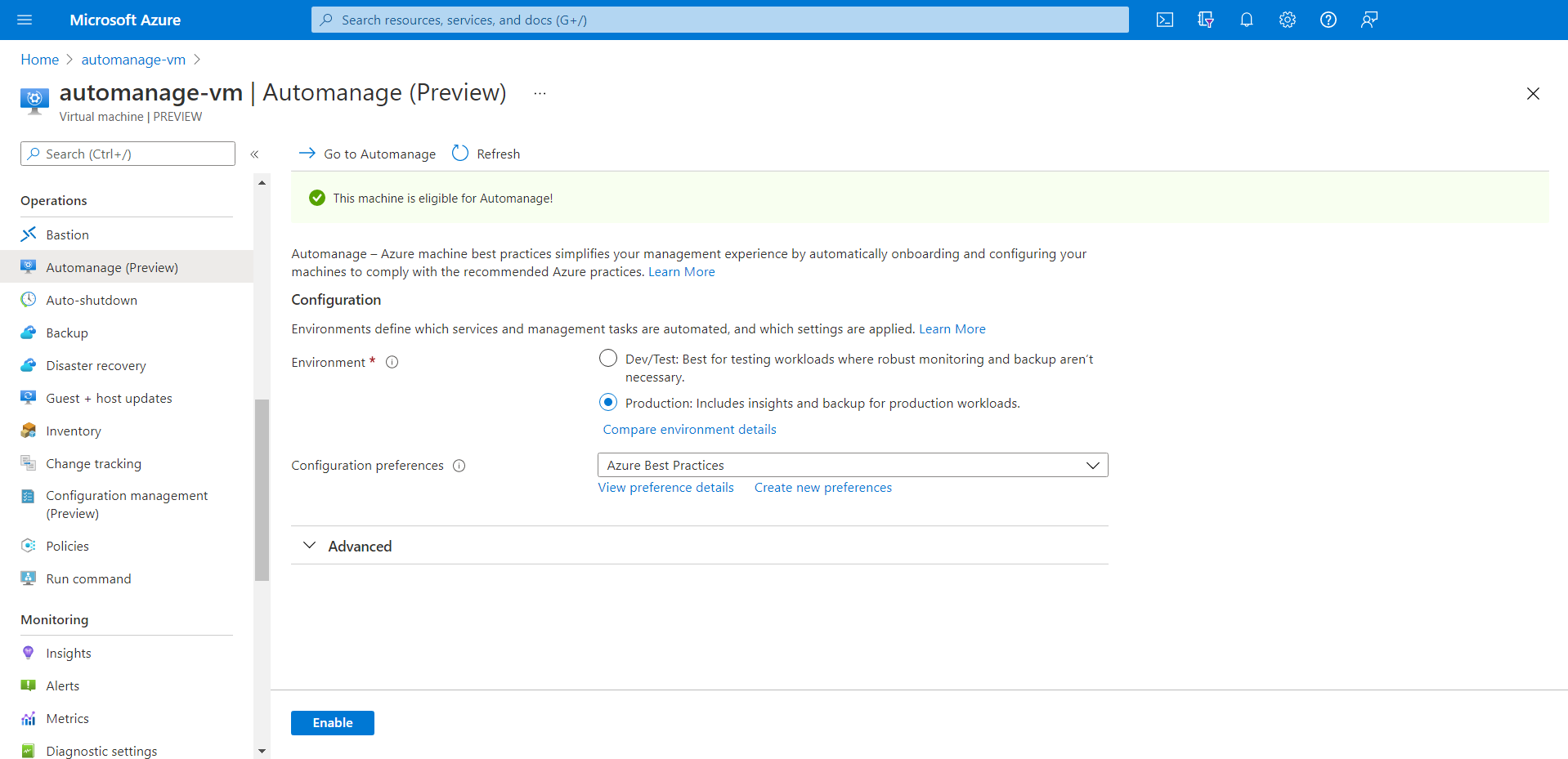Click the sidebar scrollbar thumb
The height and width of the screenshot is (759, 1568).
[x=262, y=489]
